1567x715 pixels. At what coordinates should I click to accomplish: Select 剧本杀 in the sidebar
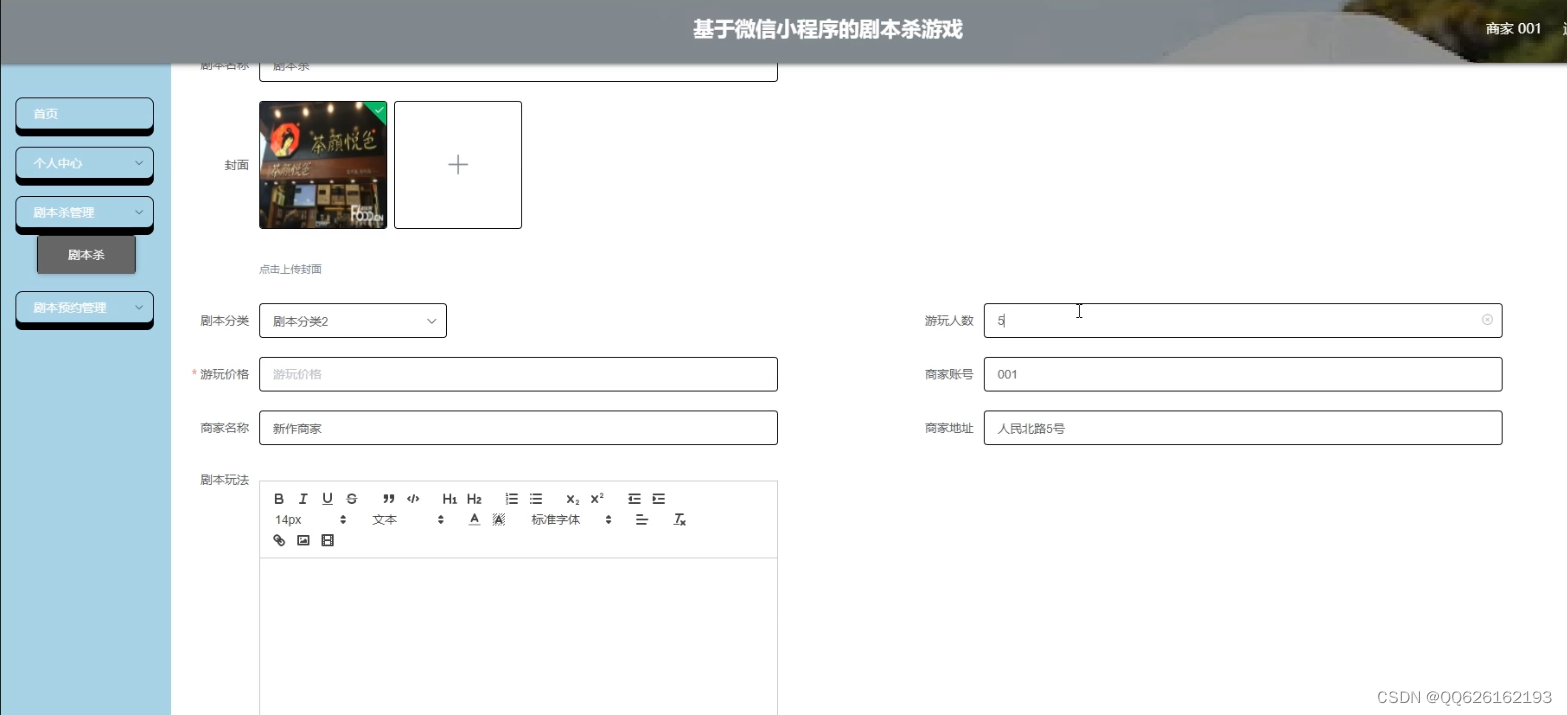(86, 254)
